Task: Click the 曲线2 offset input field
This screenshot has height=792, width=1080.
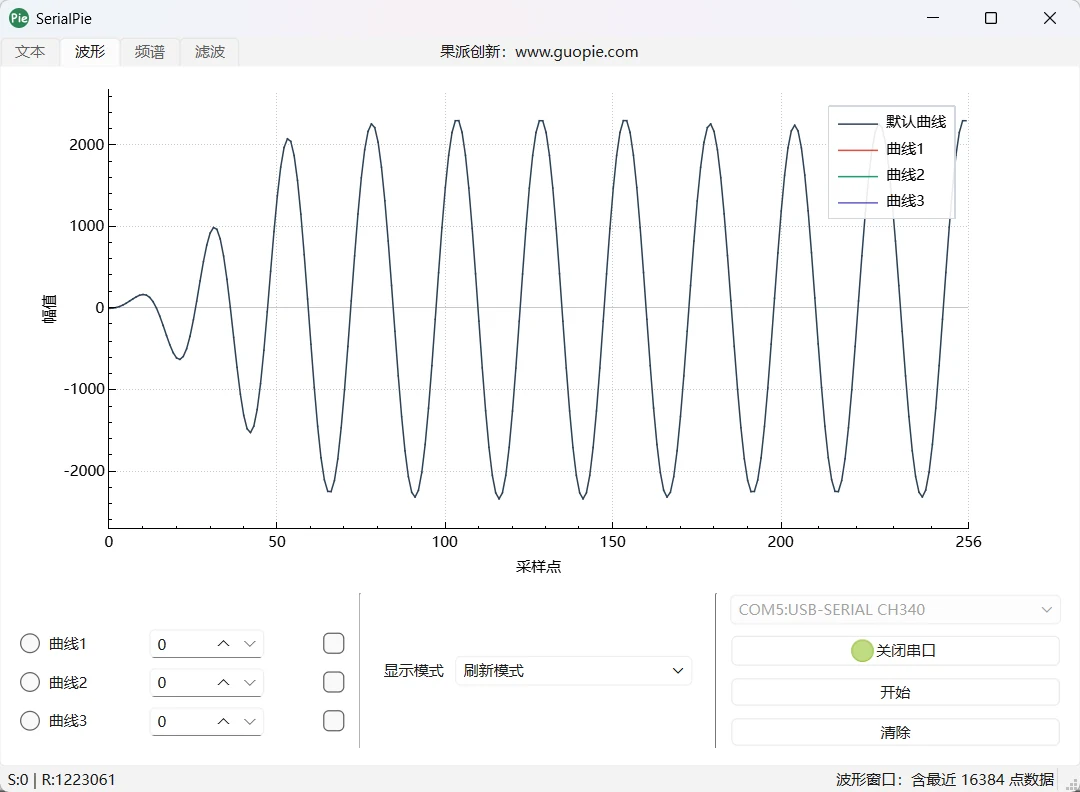Action: 181,682
